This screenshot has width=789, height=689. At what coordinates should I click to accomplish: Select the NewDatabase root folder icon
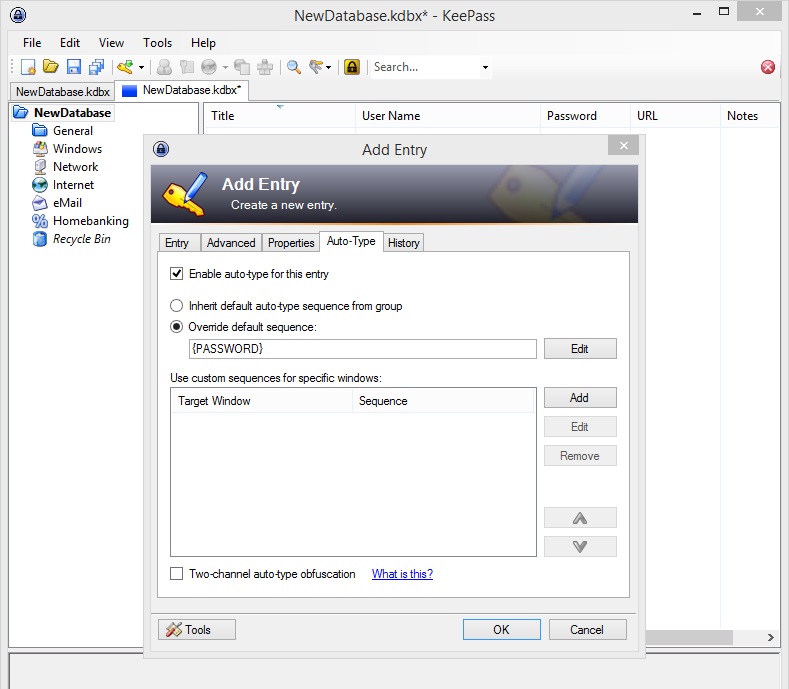(x=21, y=112)
